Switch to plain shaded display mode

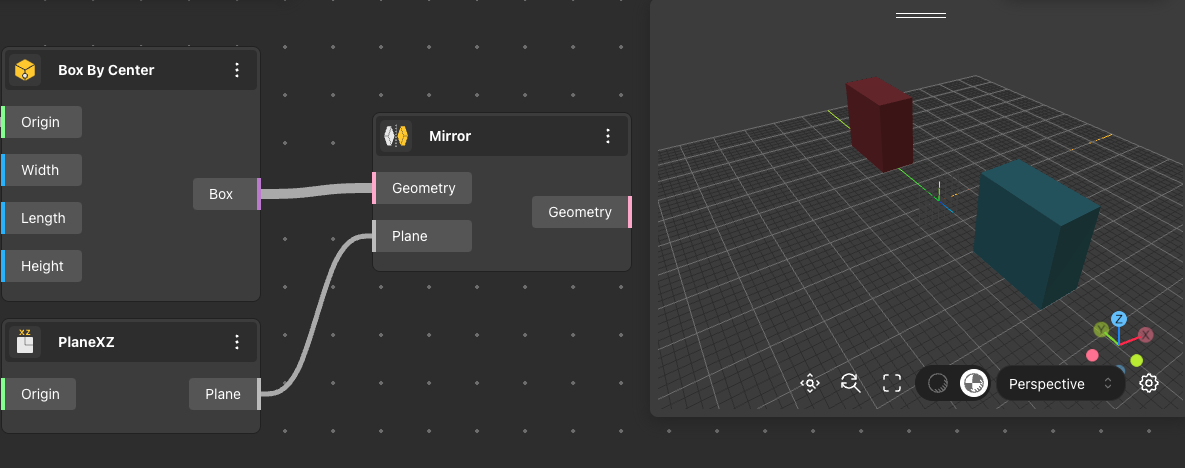(938, 383)
